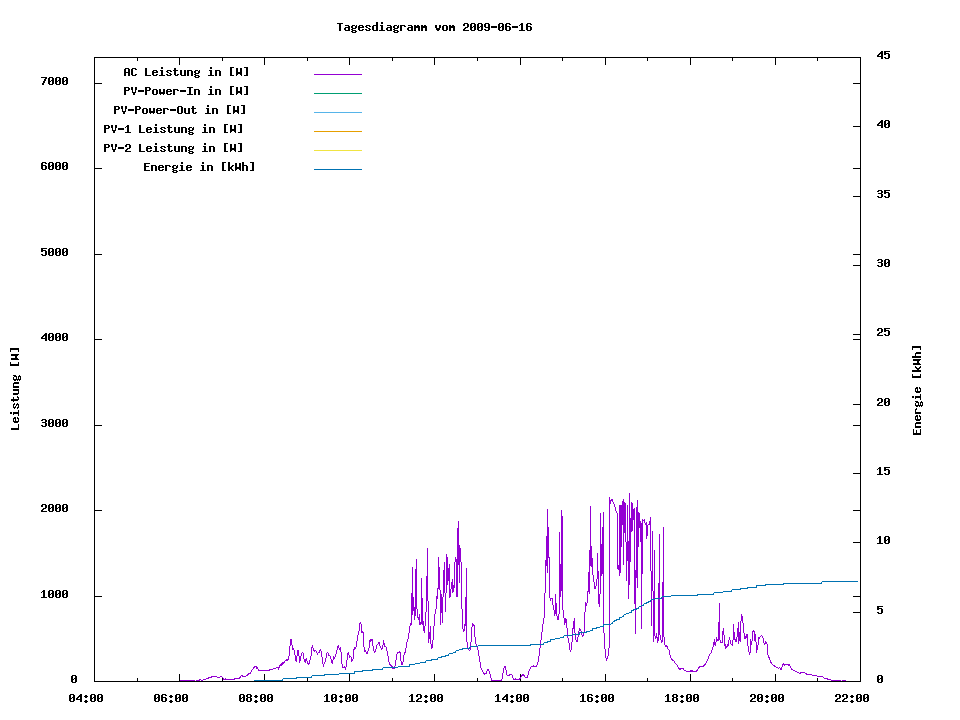Click the PV-Power-In in [W] legend label
Viewport: 960px width, 720px height.
[193, 91]
